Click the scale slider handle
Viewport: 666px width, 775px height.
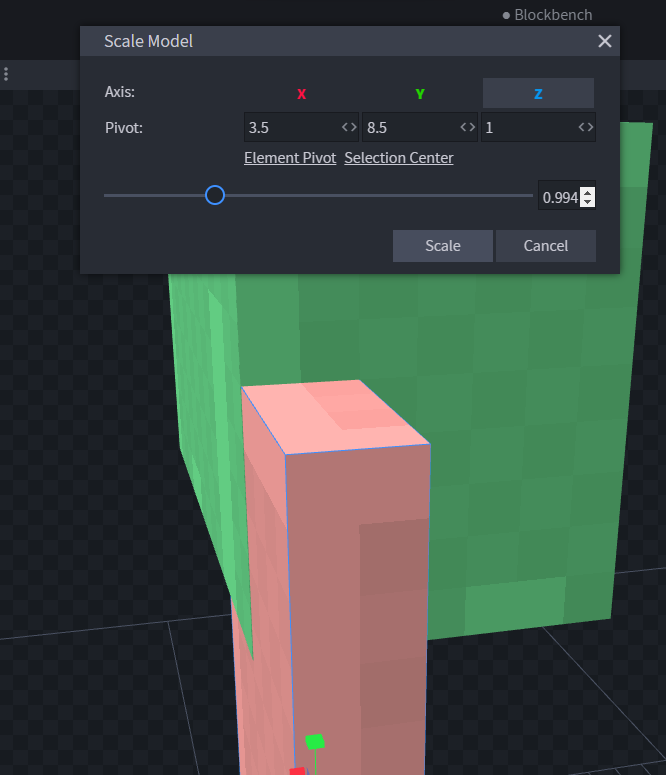(215, 195)
